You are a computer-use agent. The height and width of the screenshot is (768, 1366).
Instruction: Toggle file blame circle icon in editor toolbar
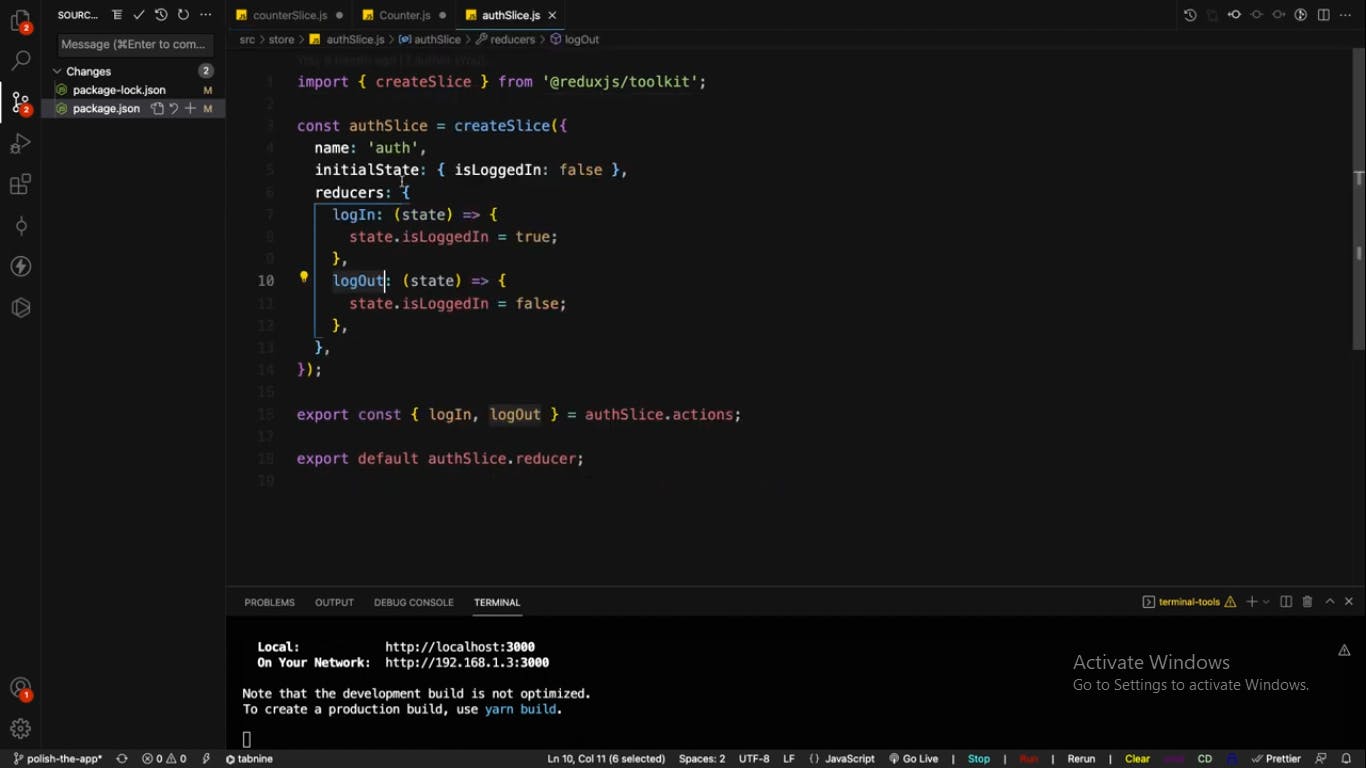pos(1301,15)
